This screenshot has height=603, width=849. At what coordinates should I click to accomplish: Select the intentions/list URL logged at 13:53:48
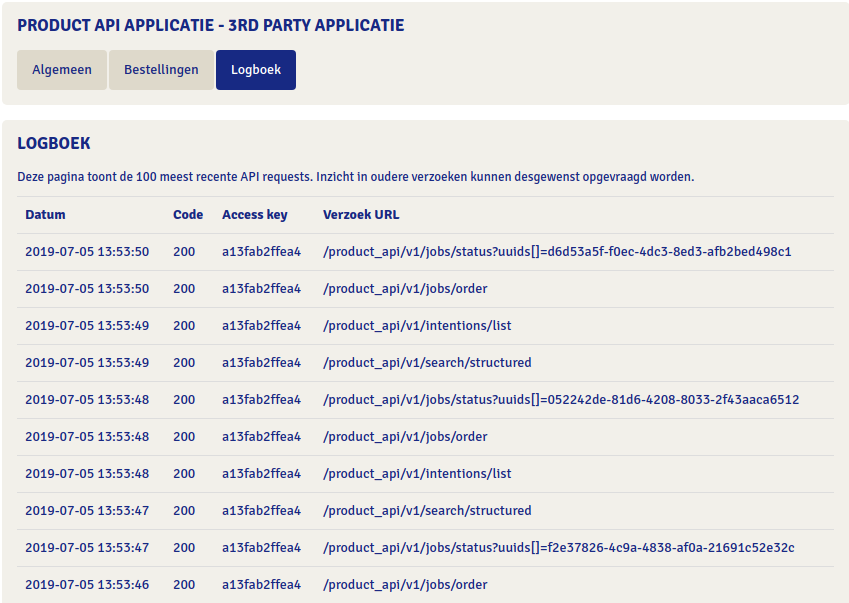417,474
